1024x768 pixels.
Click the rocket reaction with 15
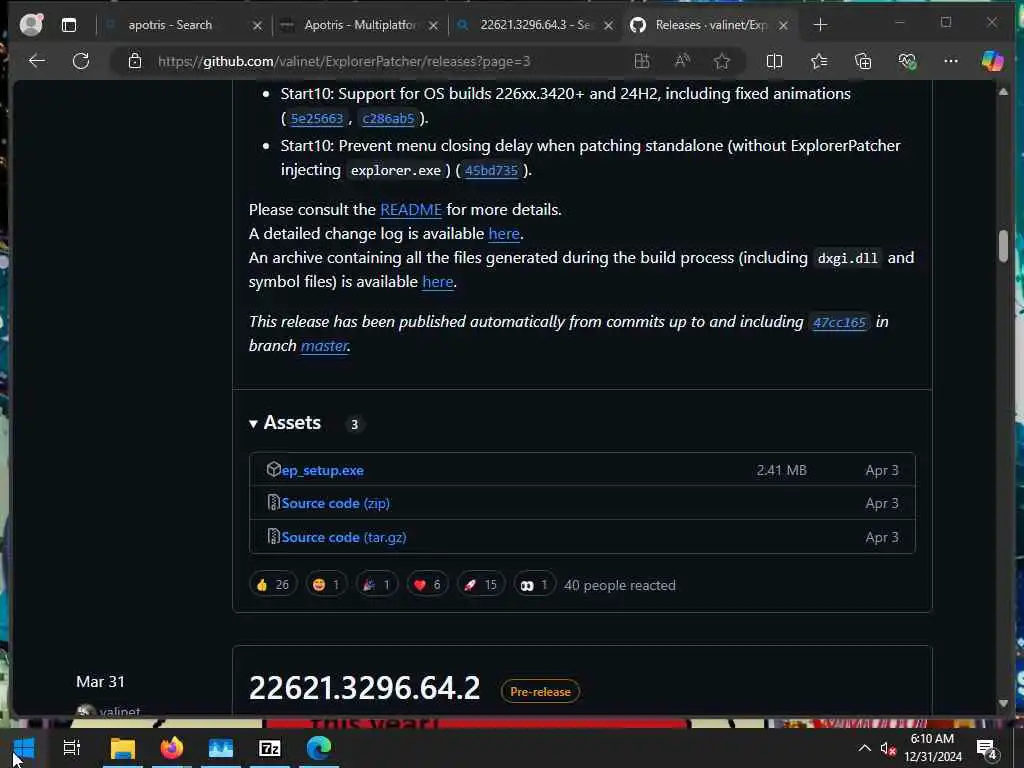[x=481, y=584]
